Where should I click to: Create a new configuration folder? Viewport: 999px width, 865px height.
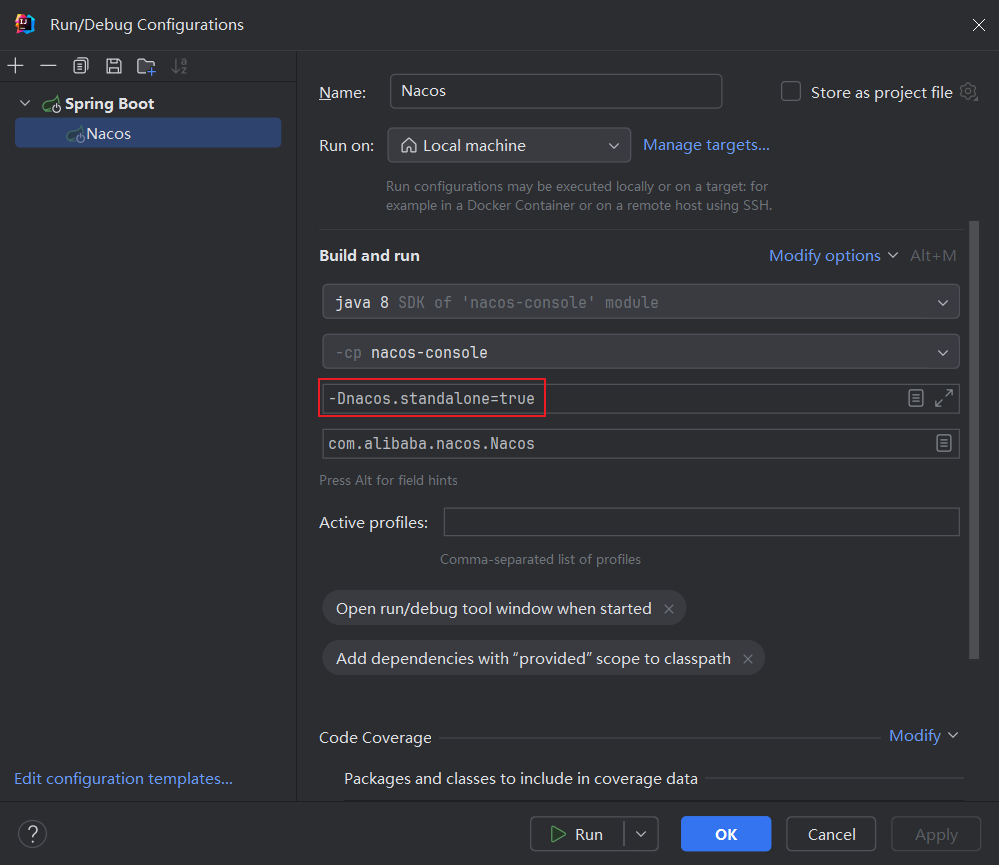pyautogui.click(x=147, y=66)
